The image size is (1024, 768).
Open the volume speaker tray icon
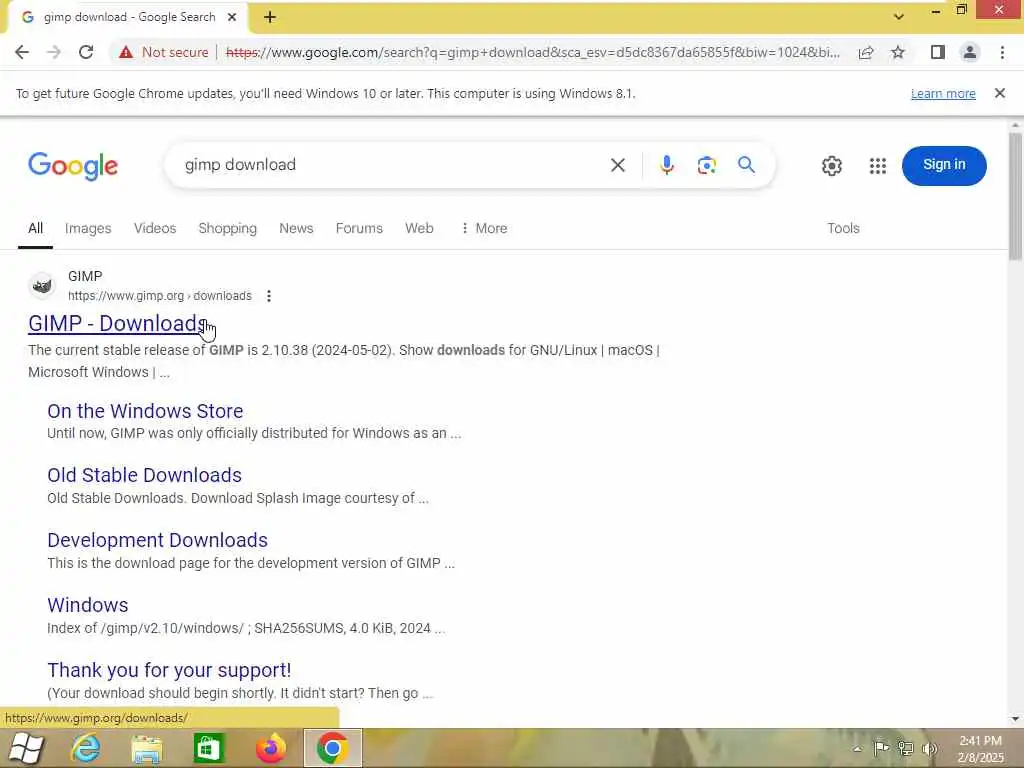click(x=929, y=749)
